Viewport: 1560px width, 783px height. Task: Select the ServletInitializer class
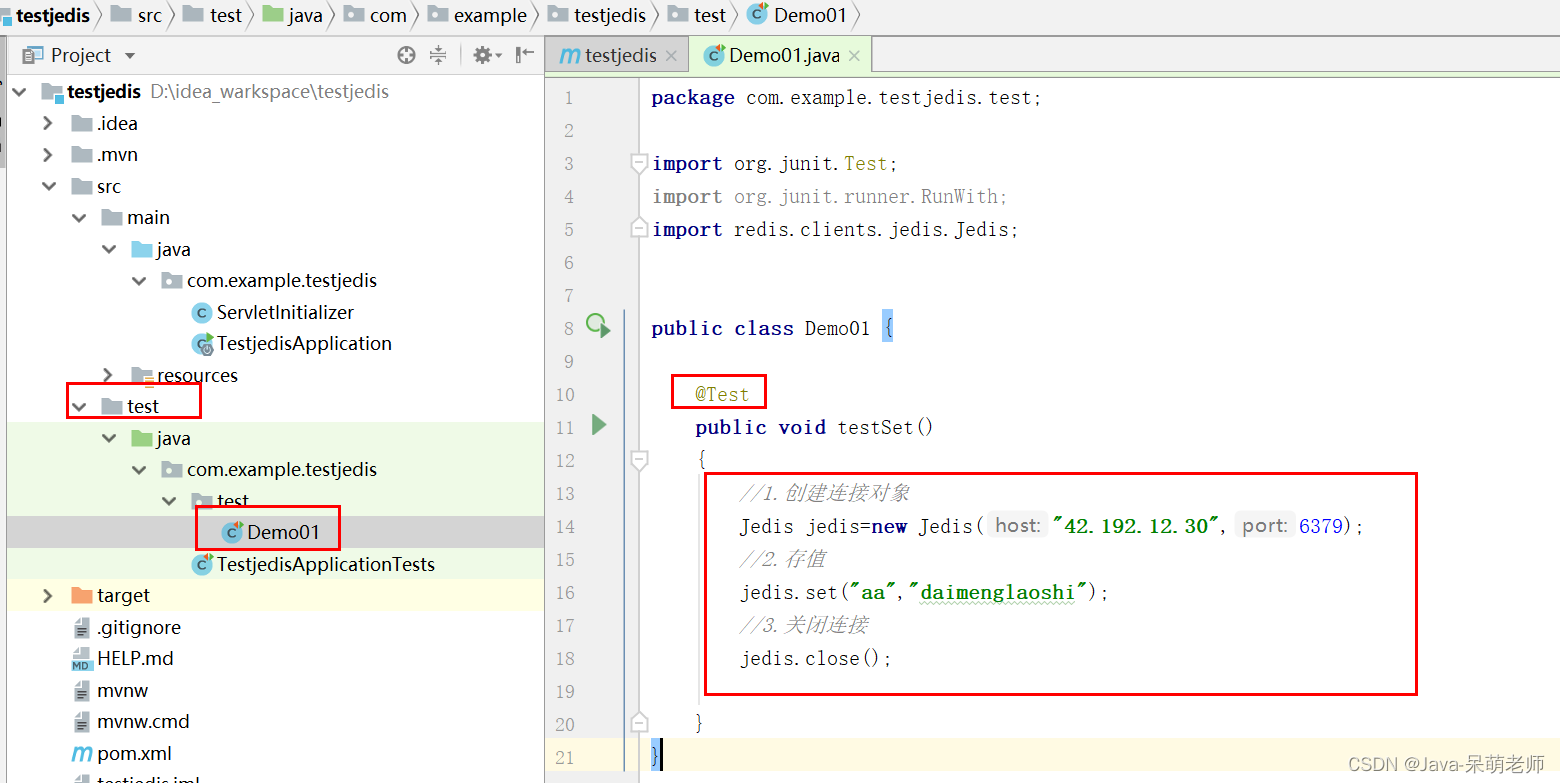[x=285, y=312]
